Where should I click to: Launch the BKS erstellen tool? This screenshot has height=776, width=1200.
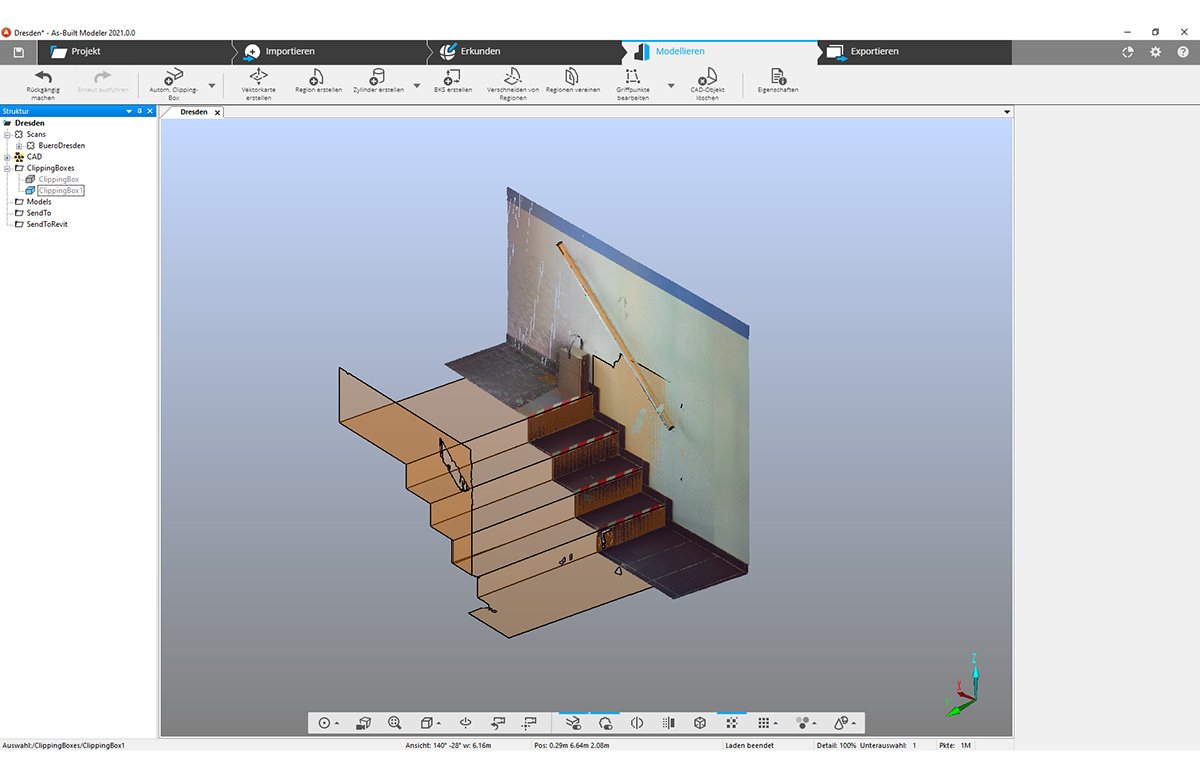(x=451, y=80)
